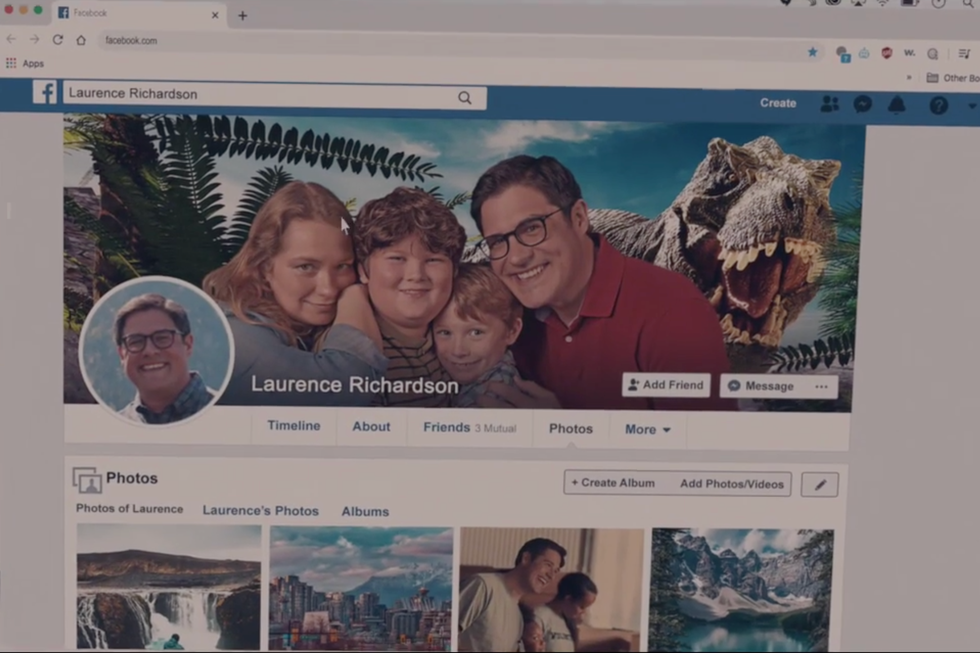Expand the More dropdown on profile tabs

click(x=648, y=429)
